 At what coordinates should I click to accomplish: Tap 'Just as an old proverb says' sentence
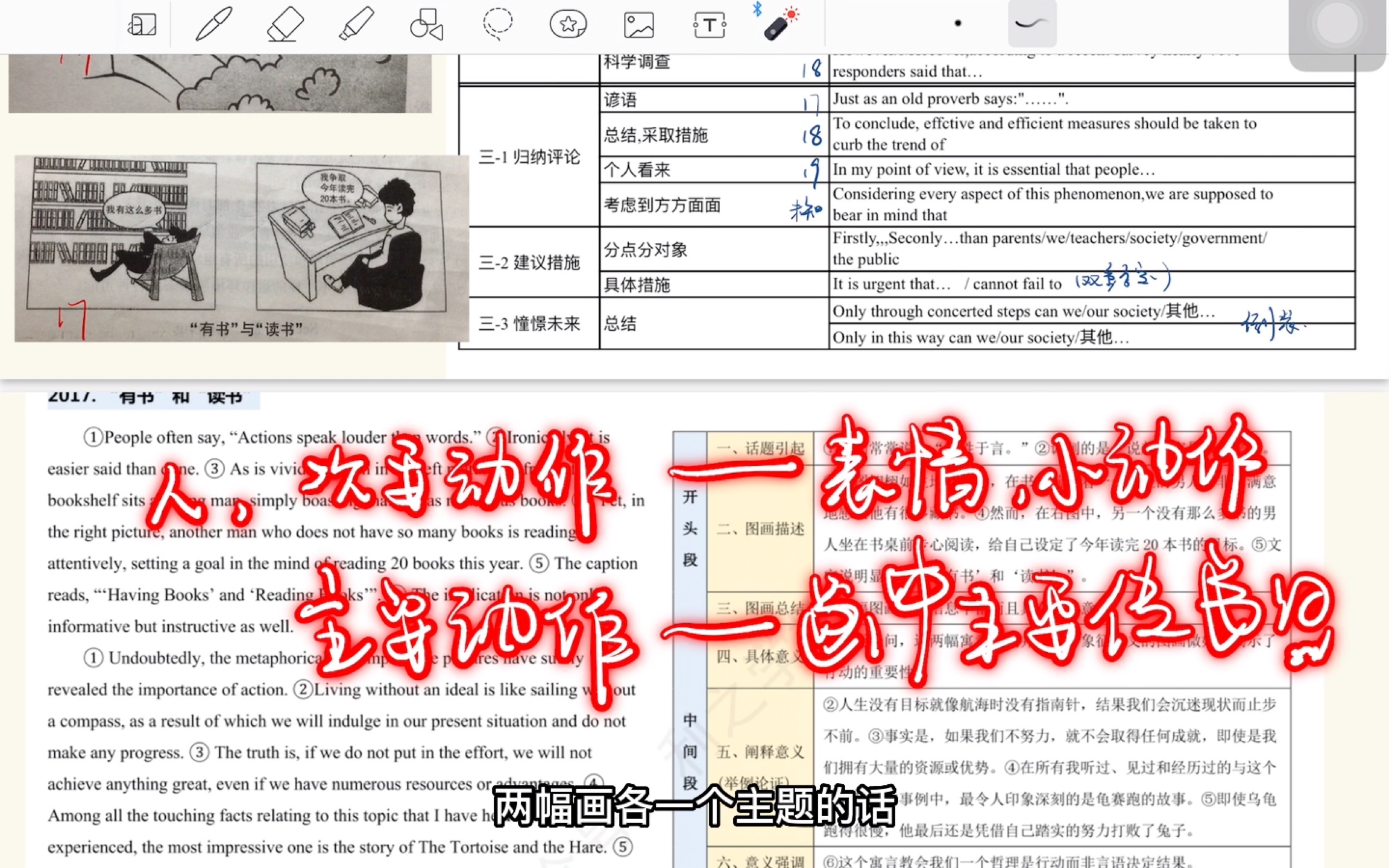(950, 99)
